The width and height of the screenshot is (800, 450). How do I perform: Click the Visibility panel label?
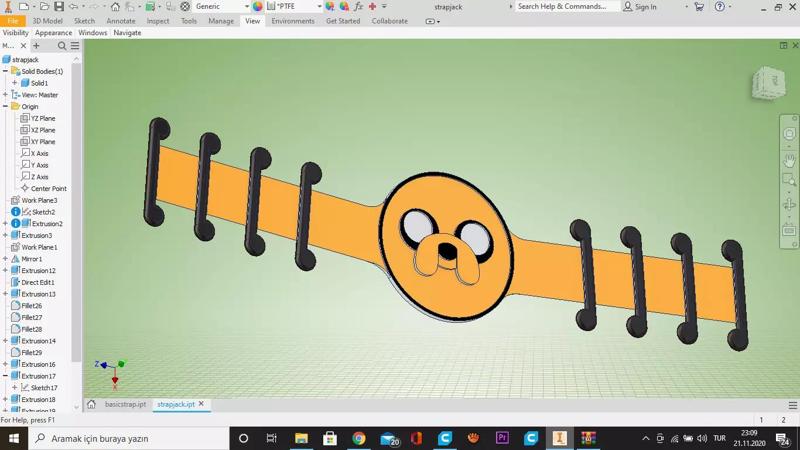pyautogui.click(x=16, y=33)
